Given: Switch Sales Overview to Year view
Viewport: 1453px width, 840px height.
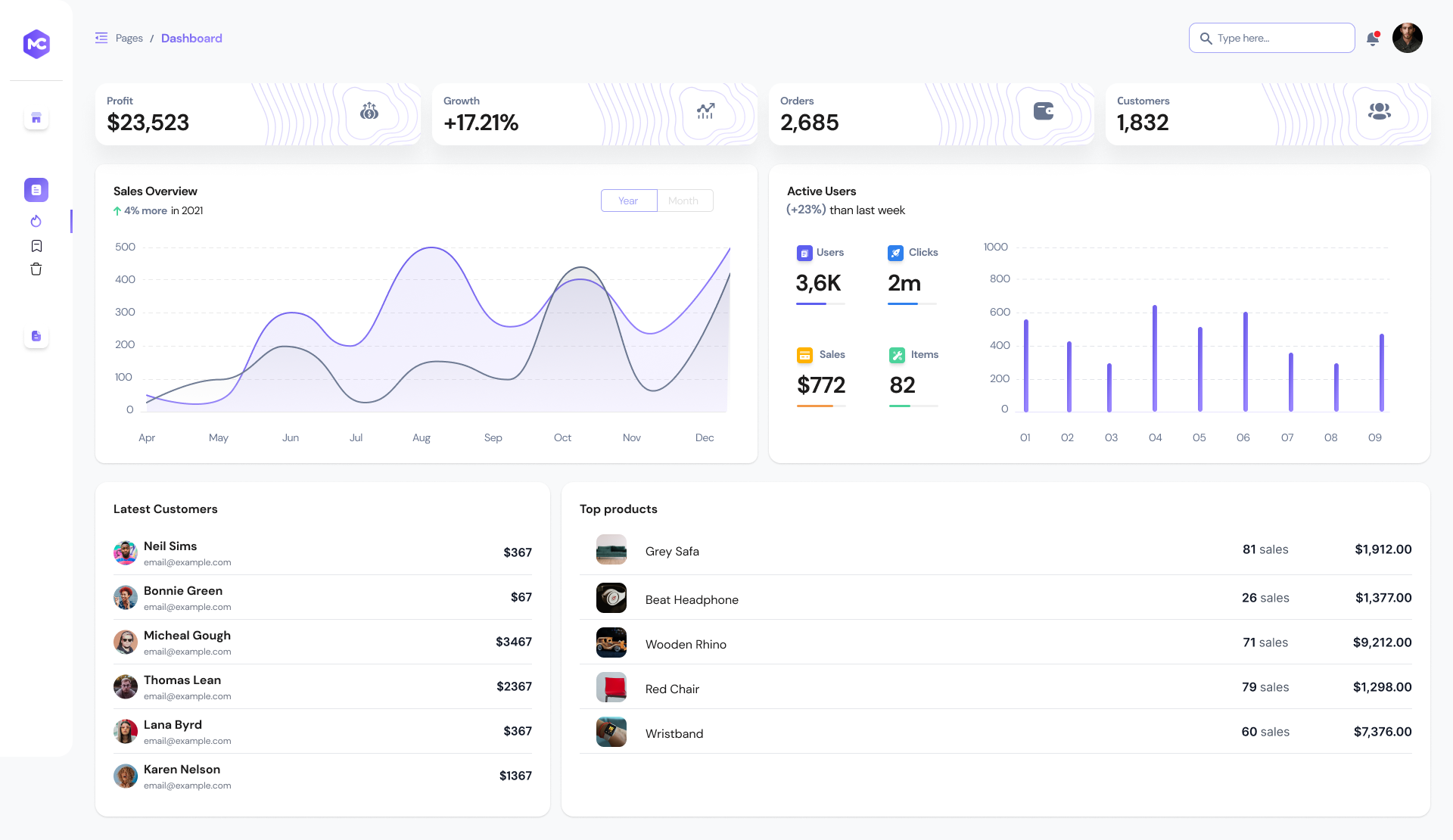Looking at the screenshot, I should point(628,201).
